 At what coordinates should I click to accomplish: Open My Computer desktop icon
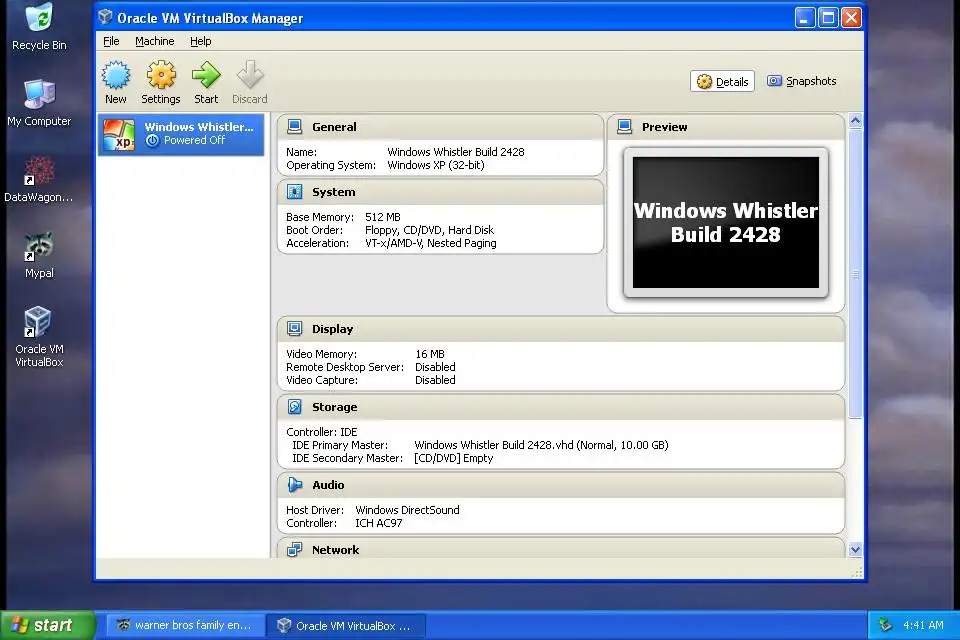(x=39, y=103)
